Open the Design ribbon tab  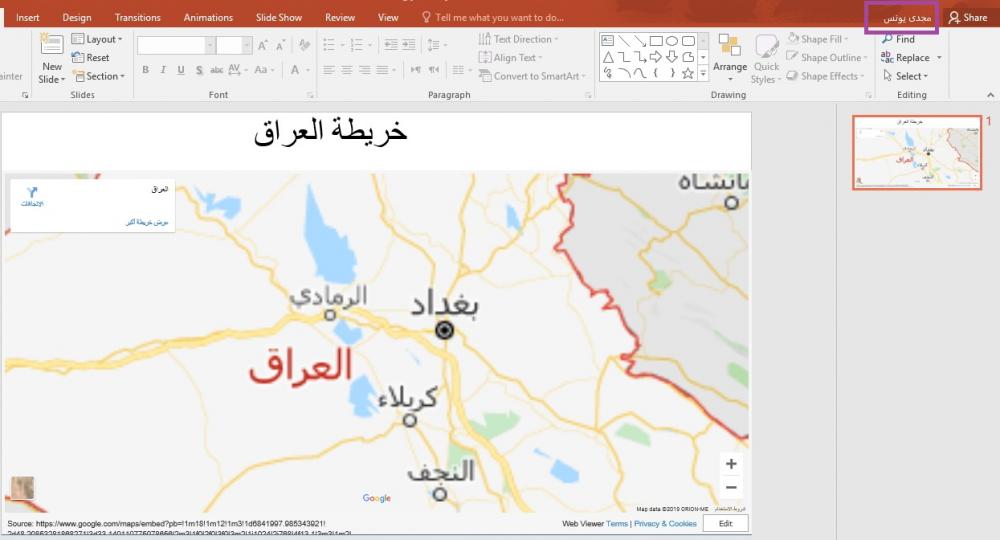[77, 17]
